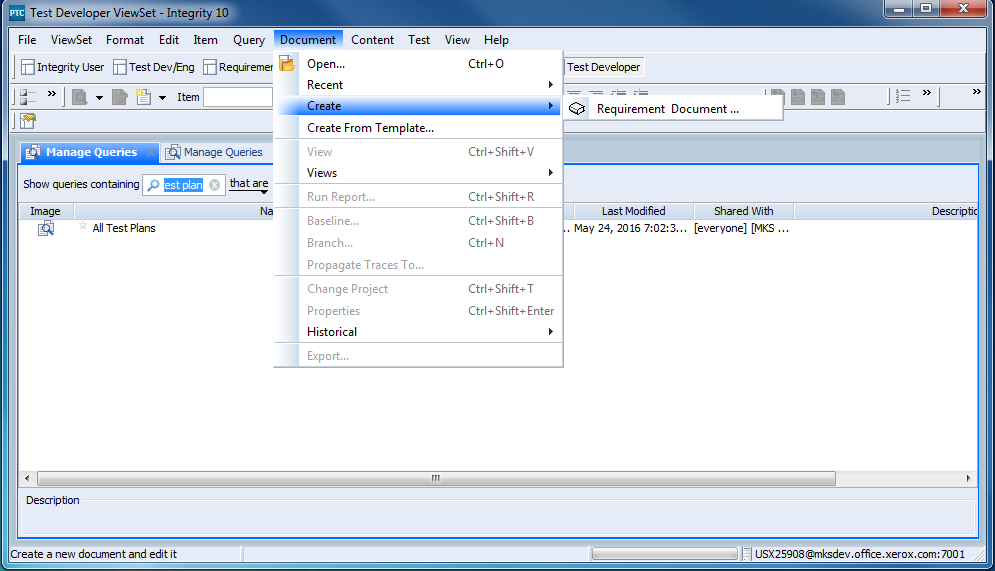Open the Edit menu
Screen dimensions: 995x571
(x=169, y=40)
